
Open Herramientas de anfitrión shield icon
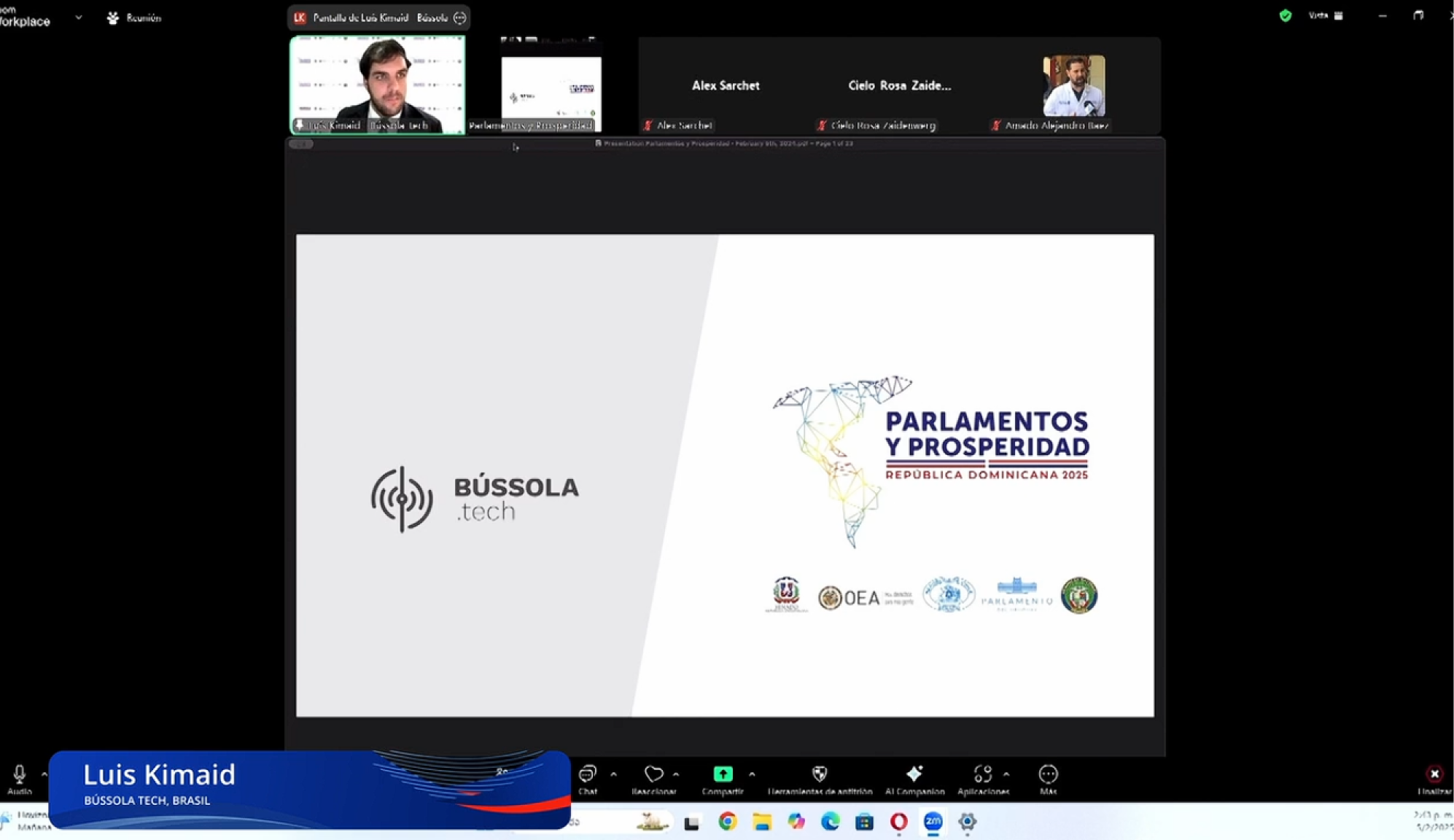coord(820,774)
